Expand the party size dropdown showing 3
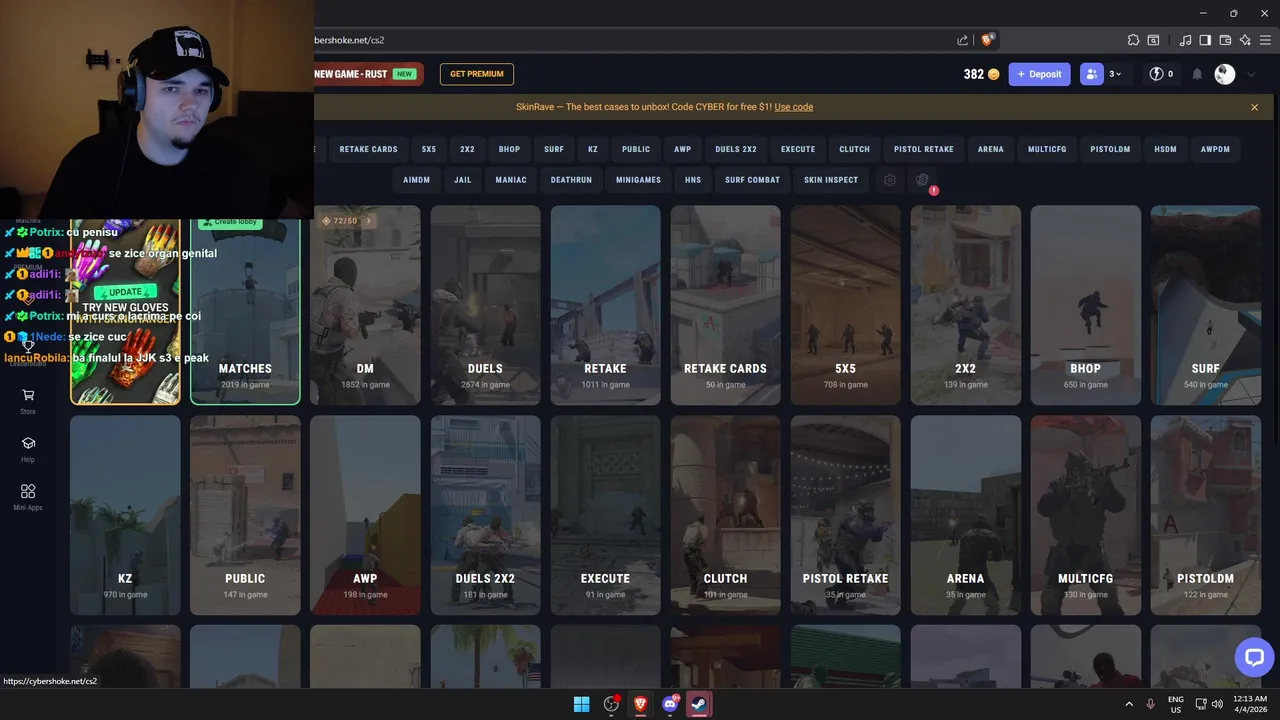Viewport: 1280px width, 720px height. [x=1114, y=74]
